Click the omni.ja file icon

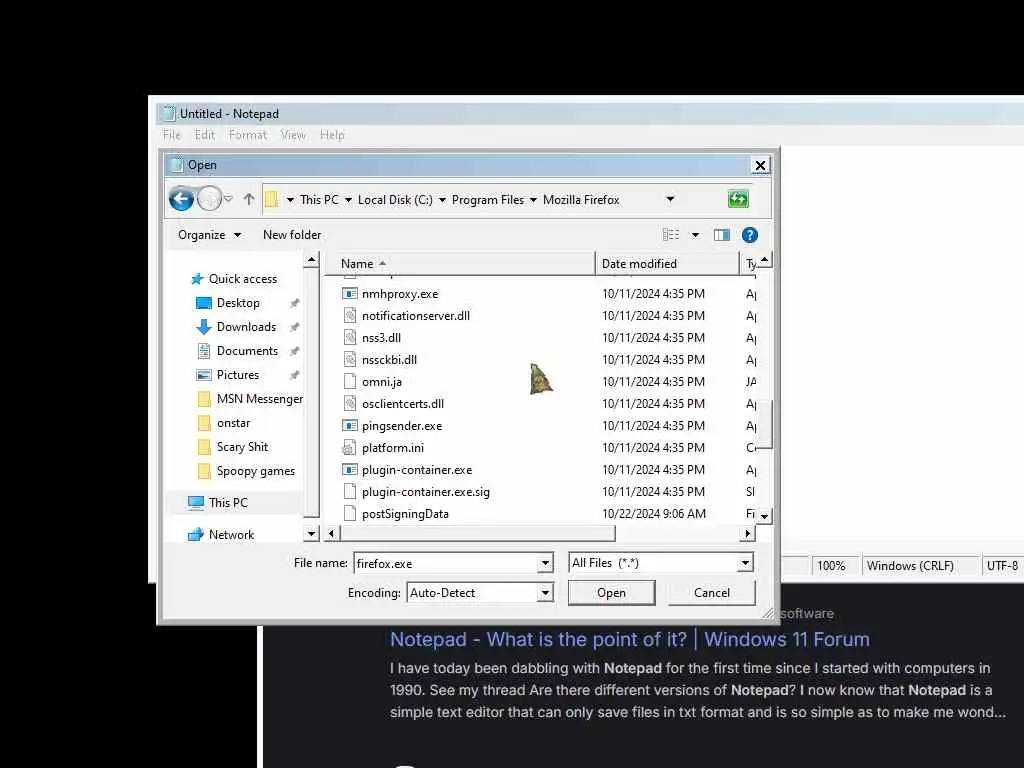click(350, 382)
